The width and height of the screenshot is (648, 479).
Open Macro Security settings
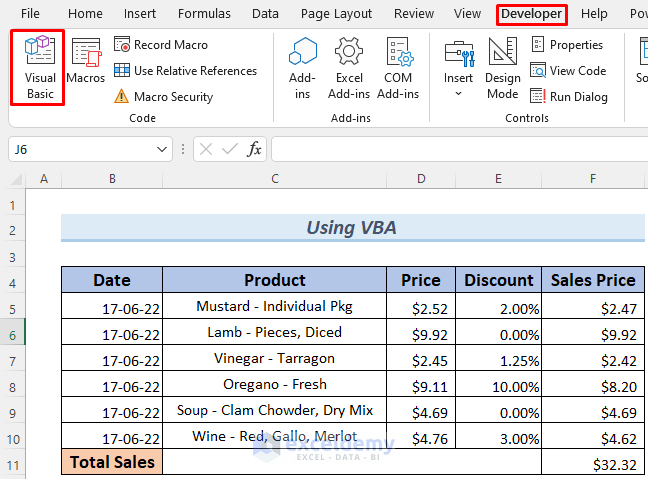pos(163,97)
